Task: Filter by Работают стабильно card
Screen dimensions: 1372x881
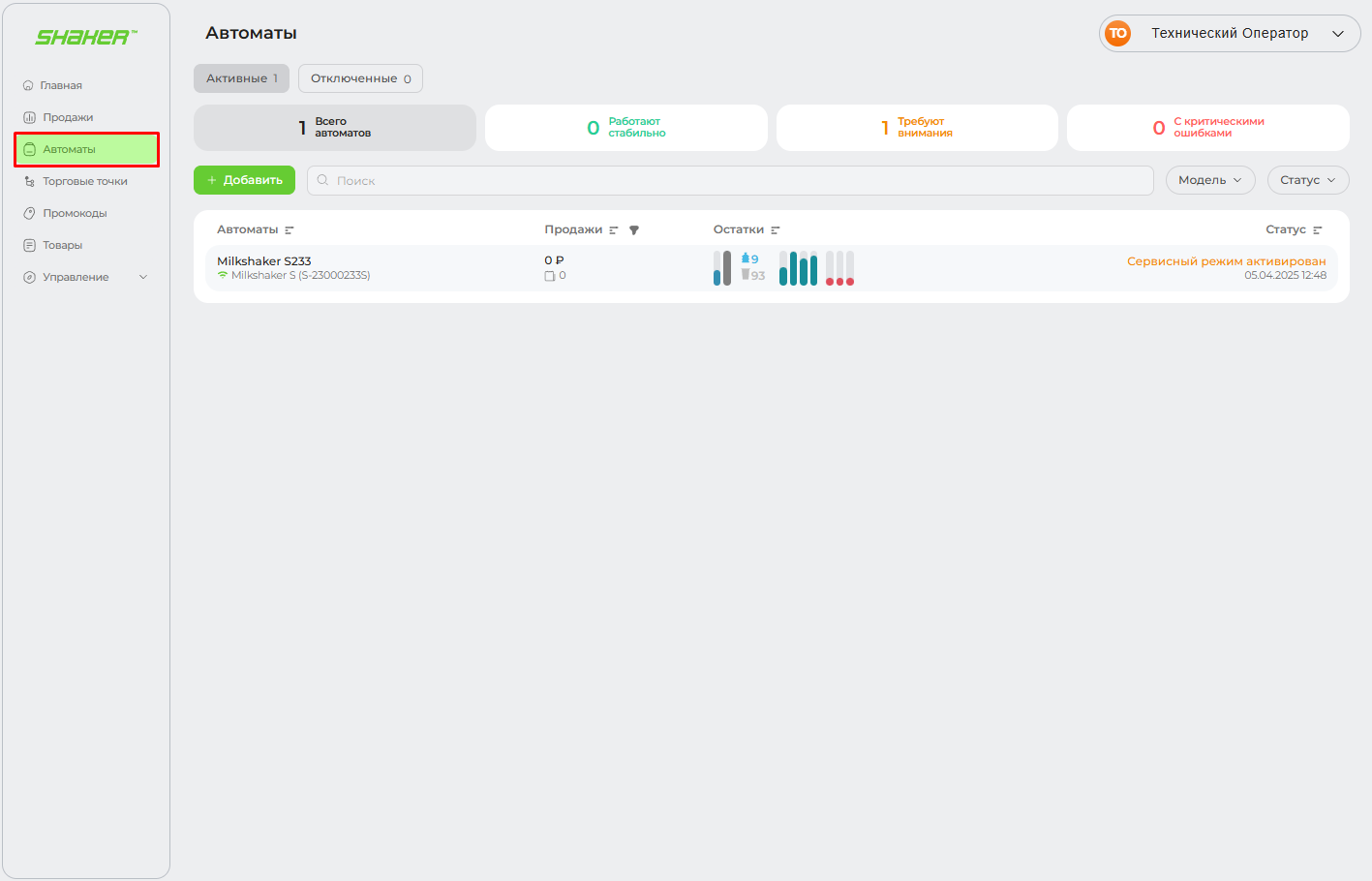Action: tap(625, 128)
